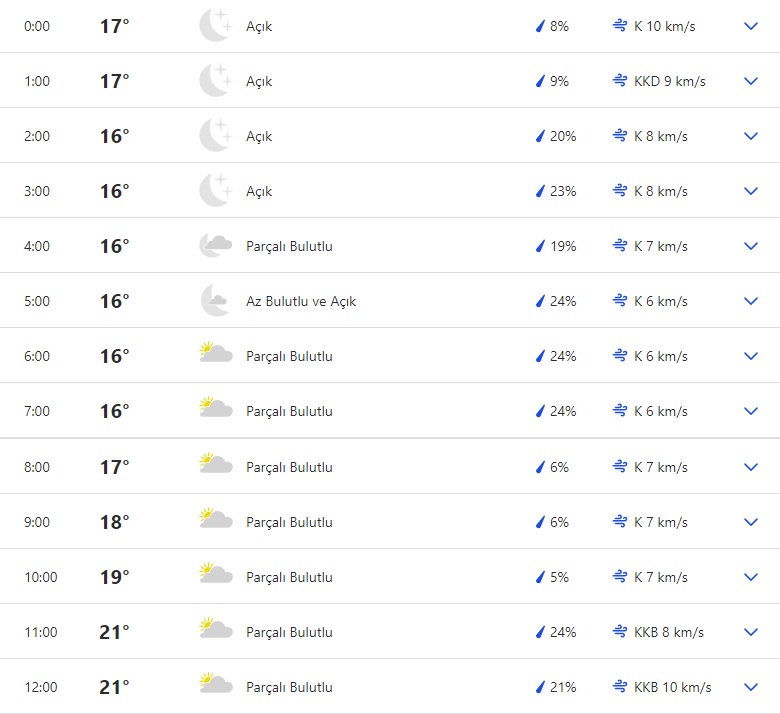
Task: Click the moon icon in the 5:00 row
Action: coord(215,301)
